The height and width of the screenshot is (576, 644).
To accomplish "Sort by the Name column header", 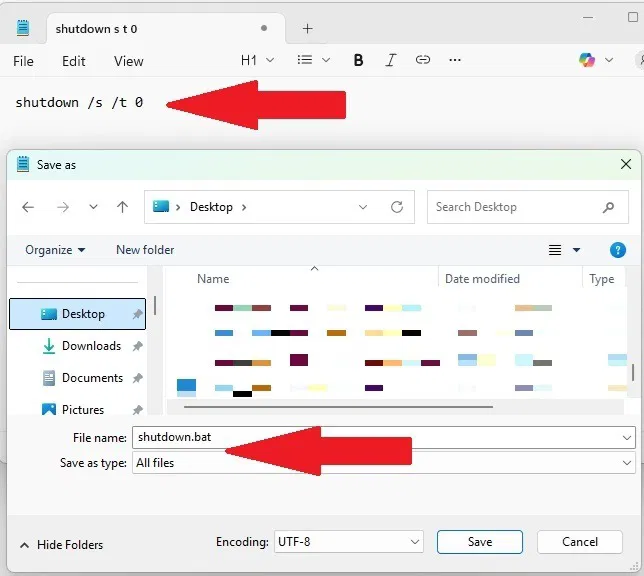I will (213, 279).
